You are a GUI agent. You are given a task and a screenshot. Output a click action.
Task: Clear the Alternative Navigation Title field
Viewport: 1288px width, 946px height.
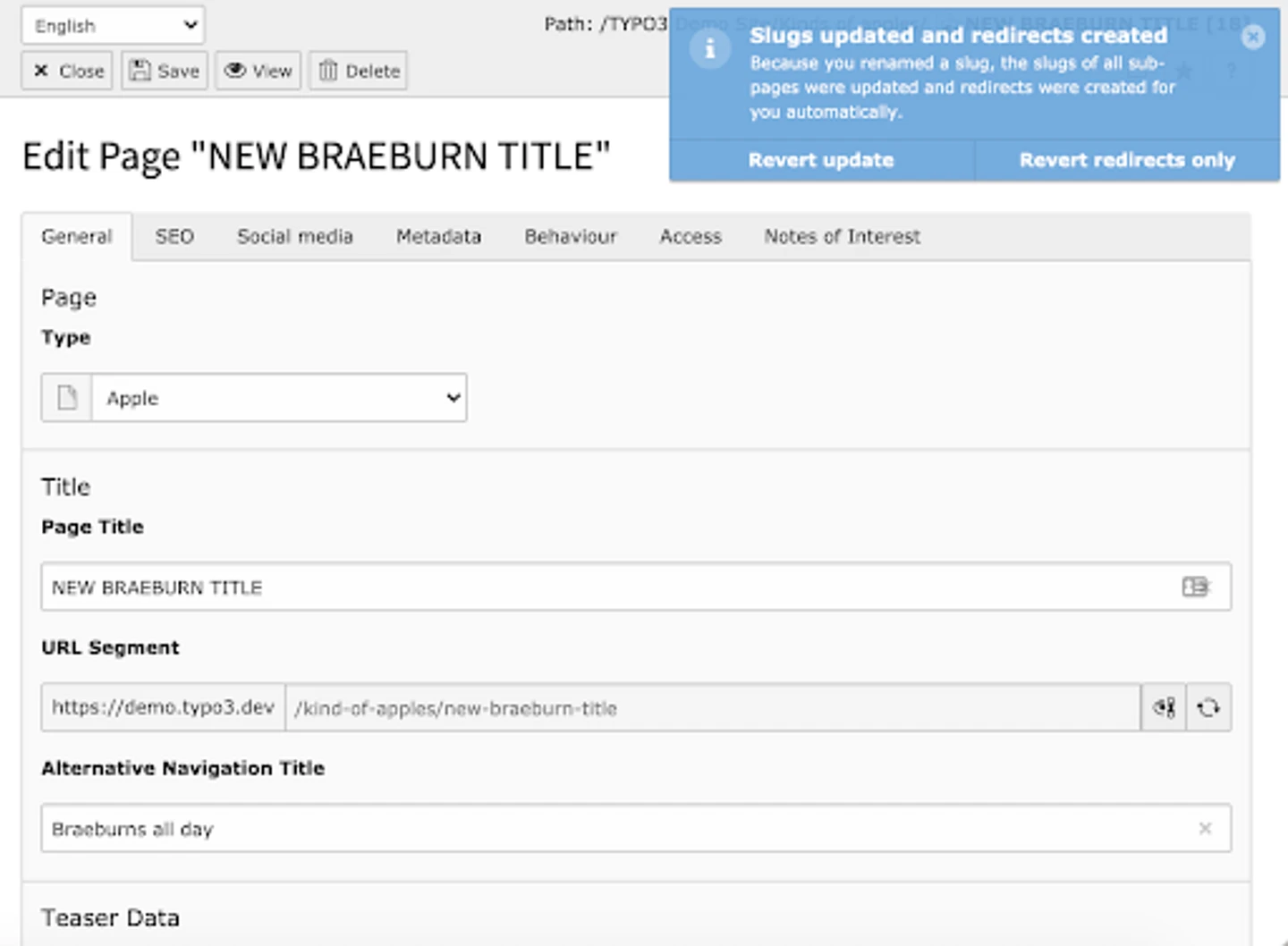(1205, 828)
